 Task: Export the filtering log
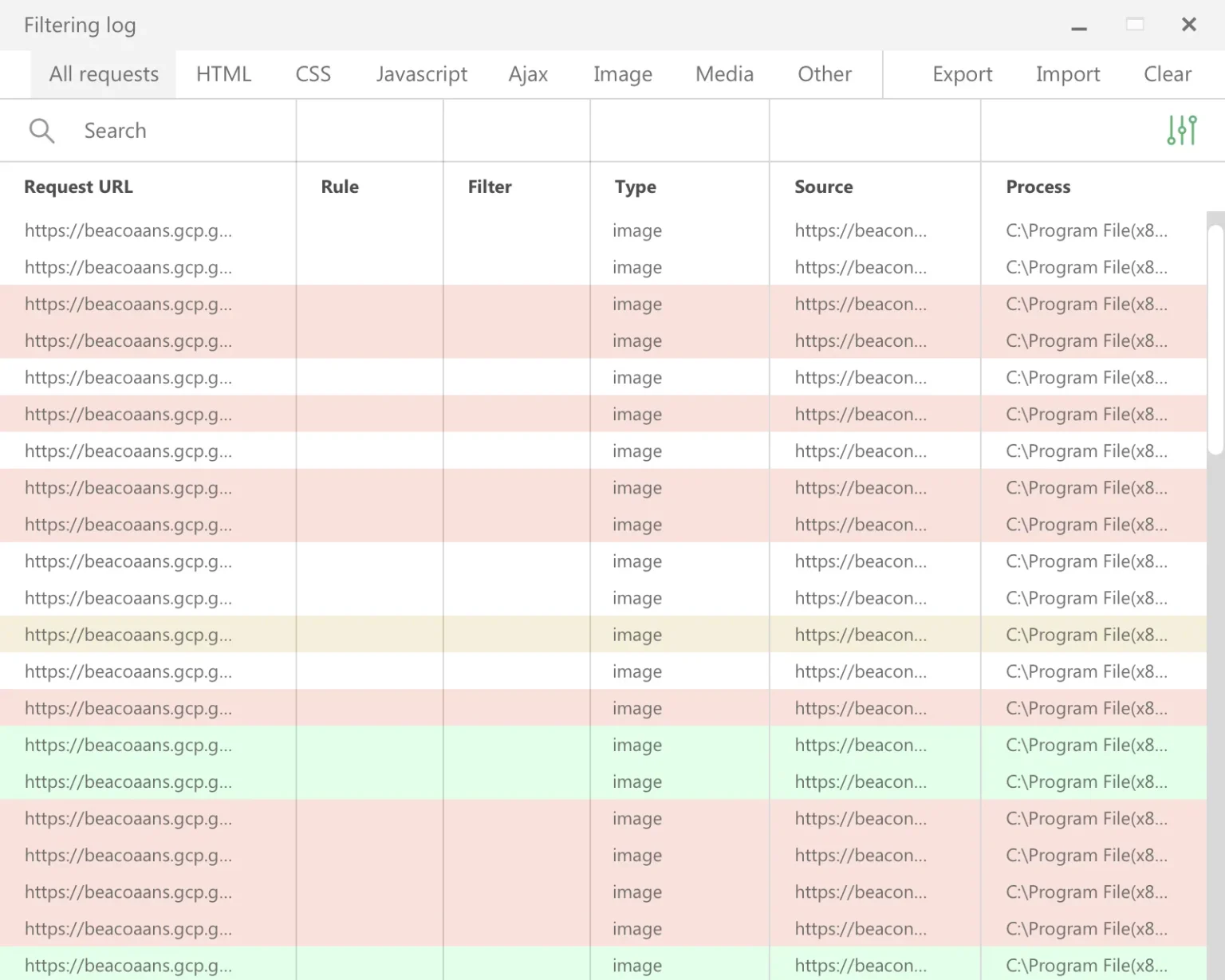pos(963,74)
